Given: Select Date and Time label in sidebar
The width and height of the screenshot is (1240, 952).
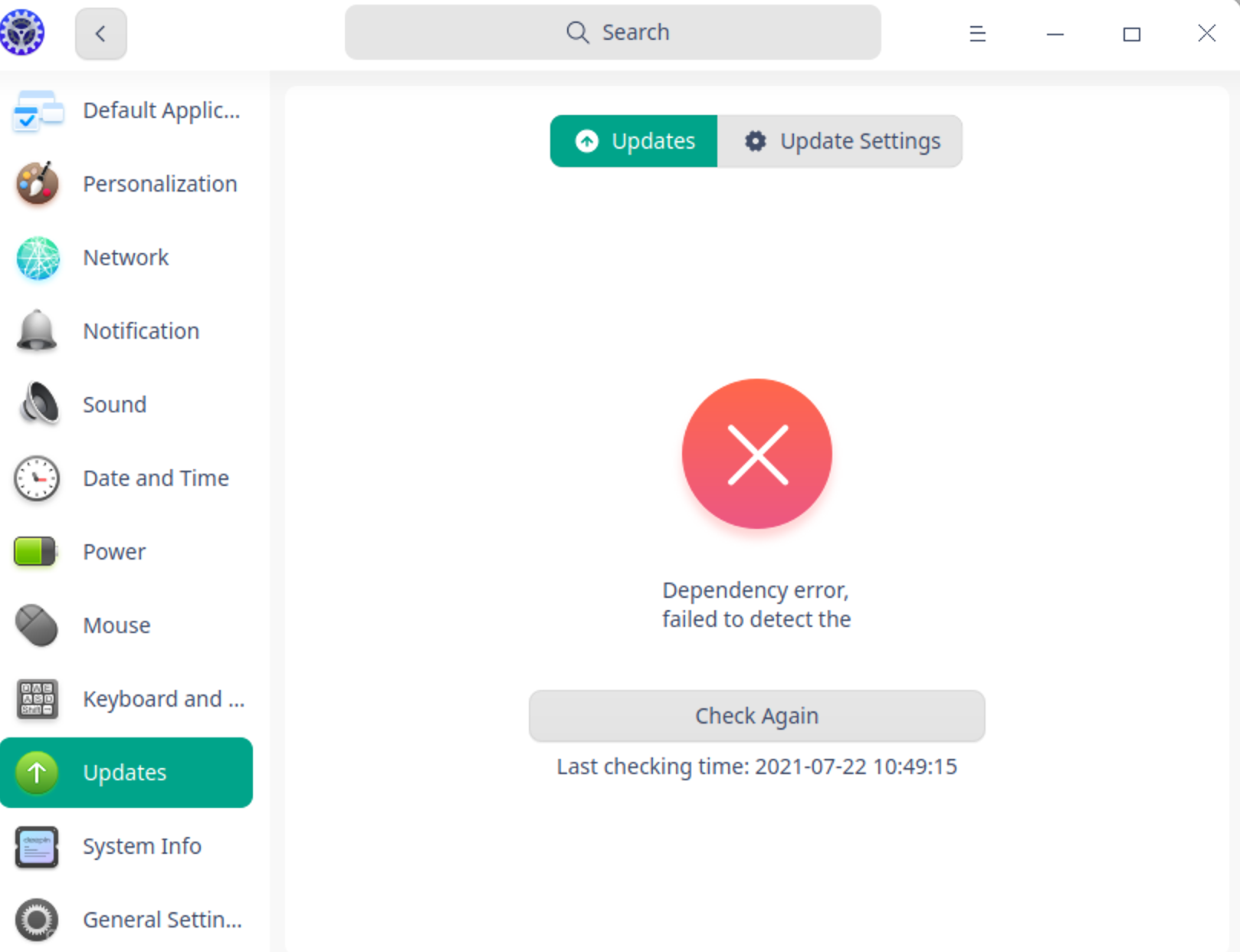Looking at the screenshot, I should [x=156, y=478].
